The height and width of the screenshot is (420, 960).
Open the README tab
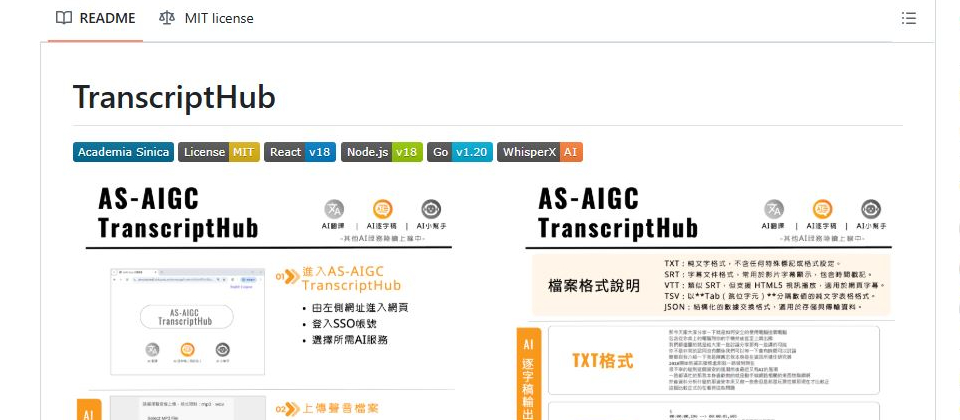coord(96,18)
